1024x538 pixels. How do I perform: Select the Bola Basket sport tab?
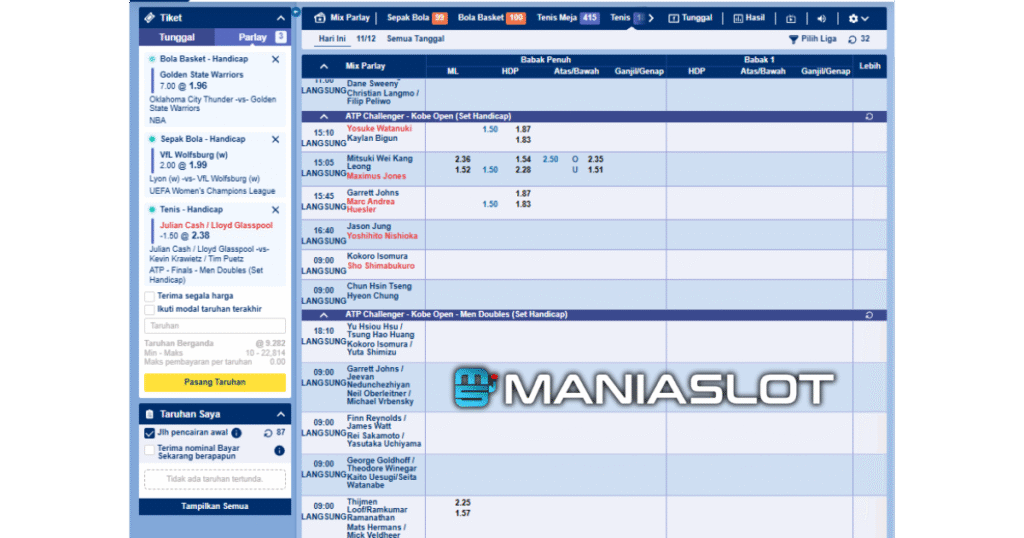pos(491,18)
